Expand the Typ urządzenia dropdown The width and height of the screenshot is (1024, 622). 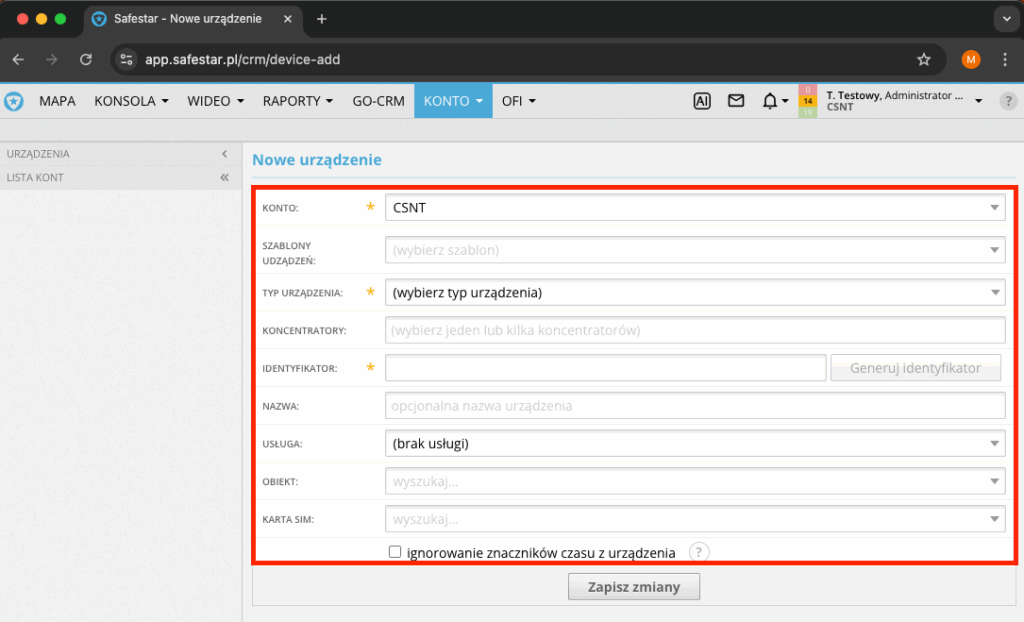click(x=694, y=293)
